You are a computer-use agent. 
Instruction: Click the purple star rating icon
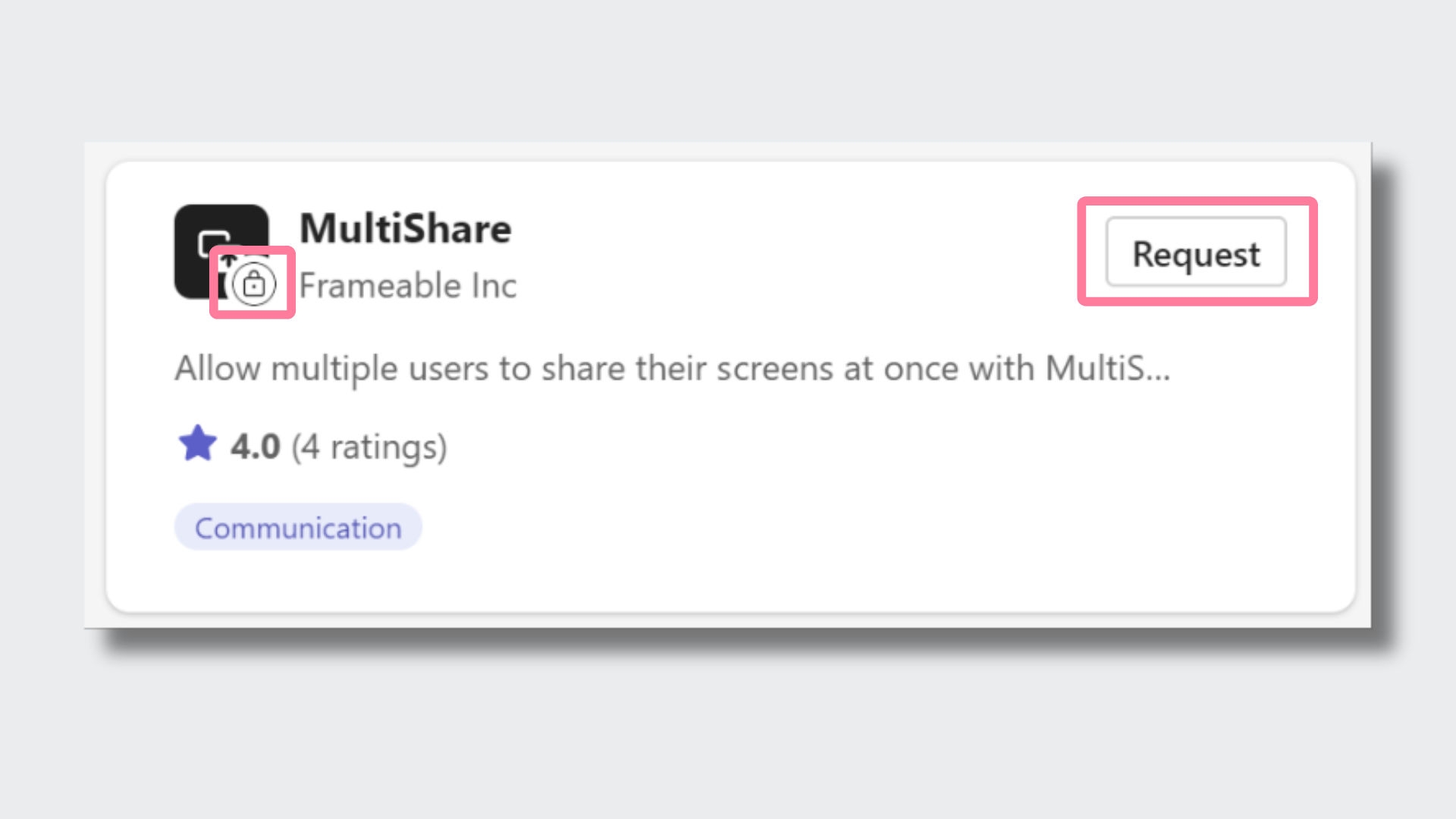tap(197, 444)
